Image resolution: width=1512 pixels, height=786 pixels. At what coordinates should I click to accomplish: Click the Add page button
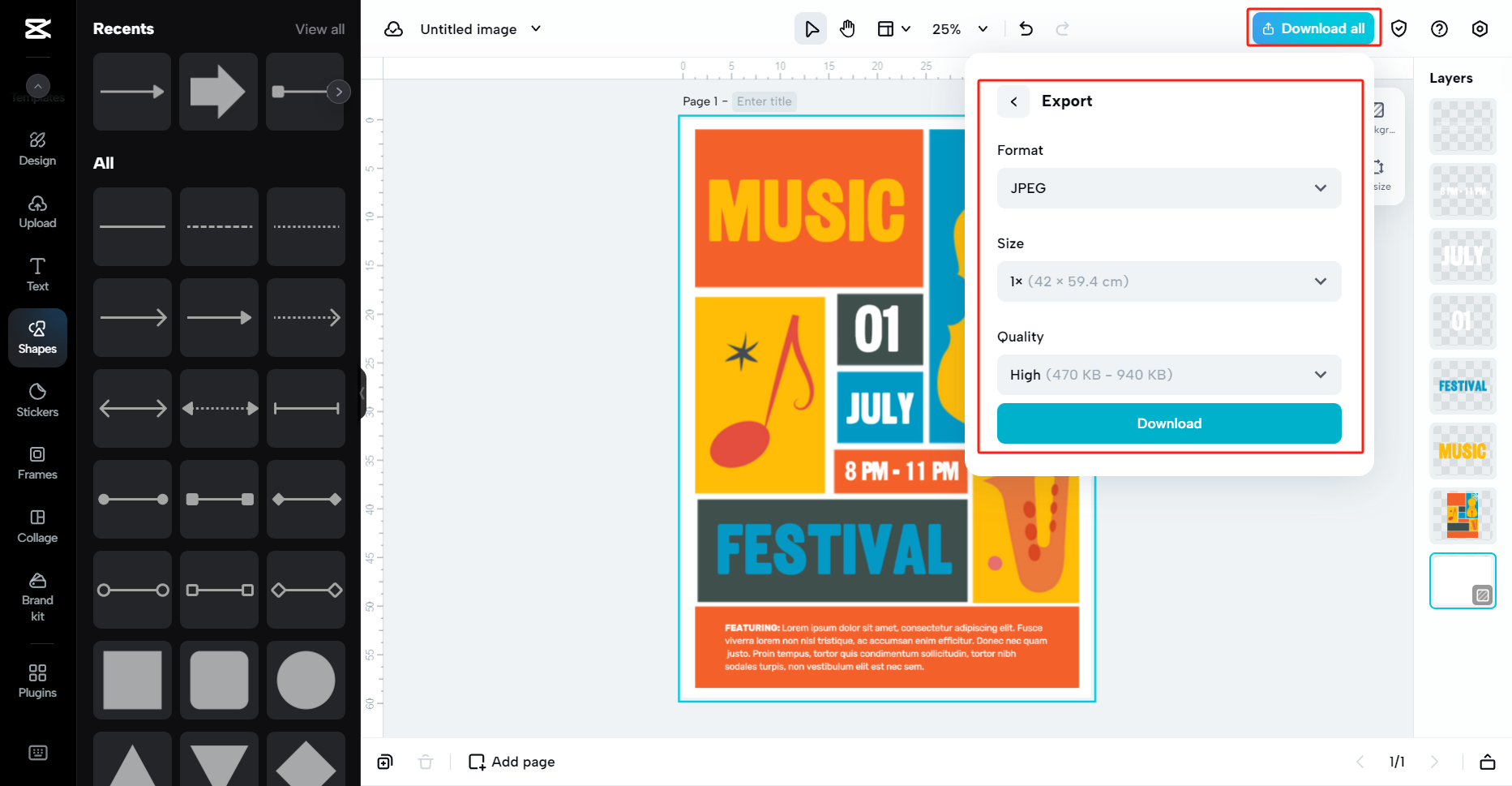pyautogui.click(x=512, y=762)
